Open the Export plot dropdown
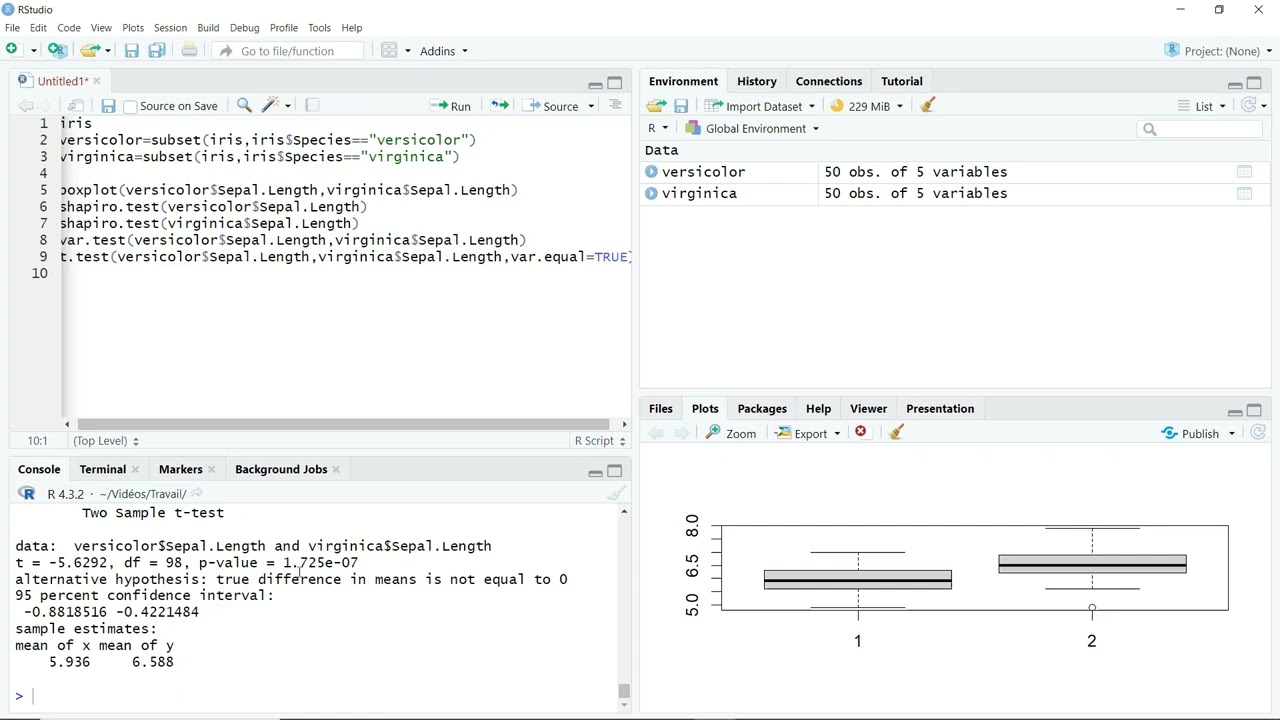 pyautogui.click(x=809, y=433)
